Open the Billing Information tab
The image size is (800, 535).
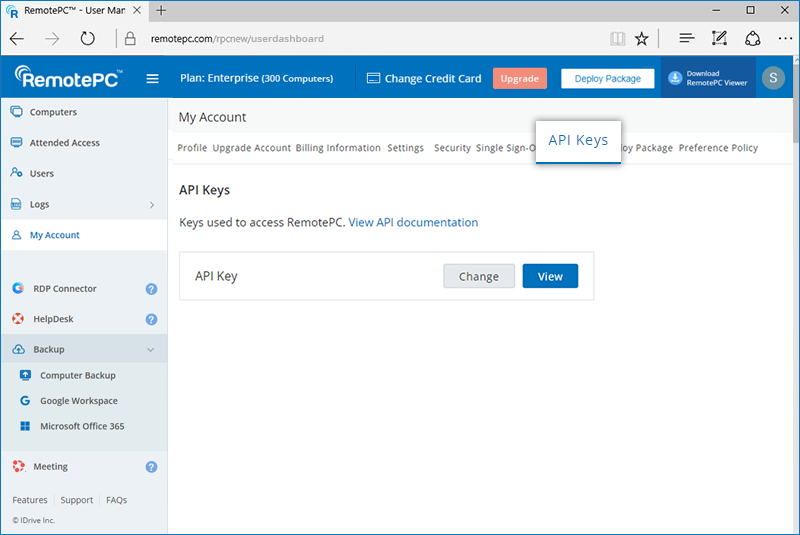coord(338,148)
